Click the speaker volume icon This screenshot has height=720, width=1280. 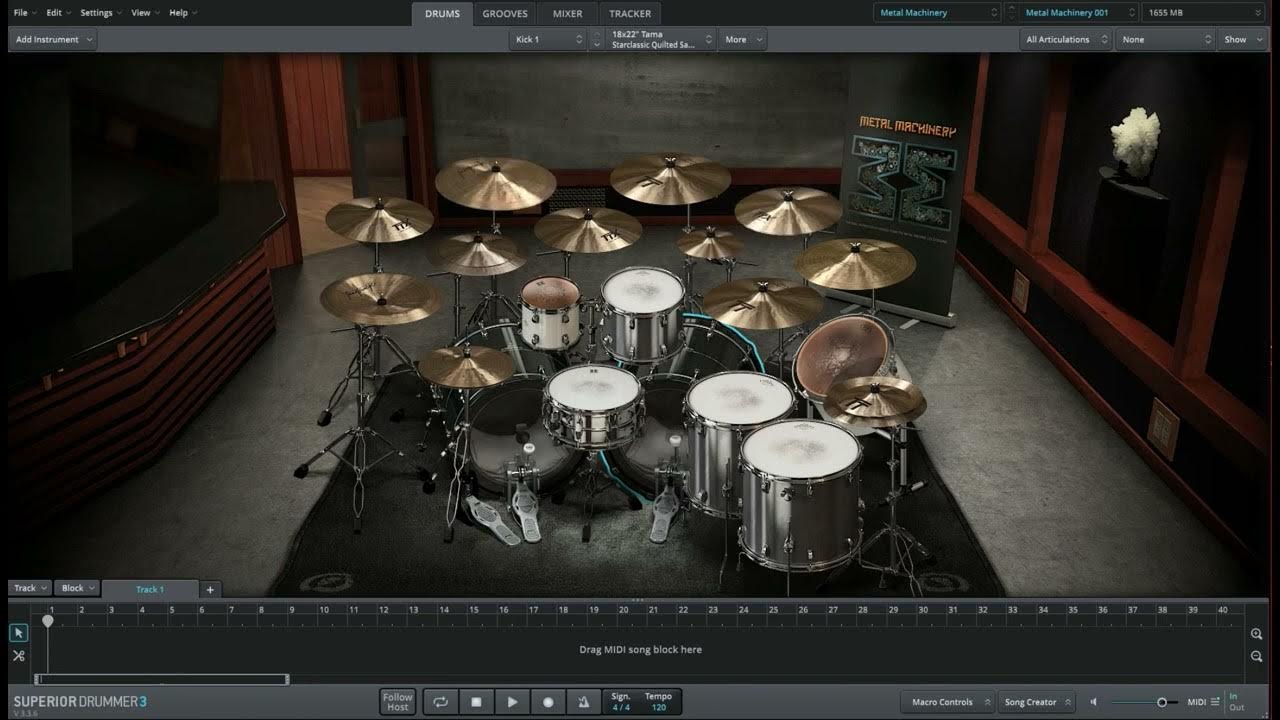click(1094, 702)
